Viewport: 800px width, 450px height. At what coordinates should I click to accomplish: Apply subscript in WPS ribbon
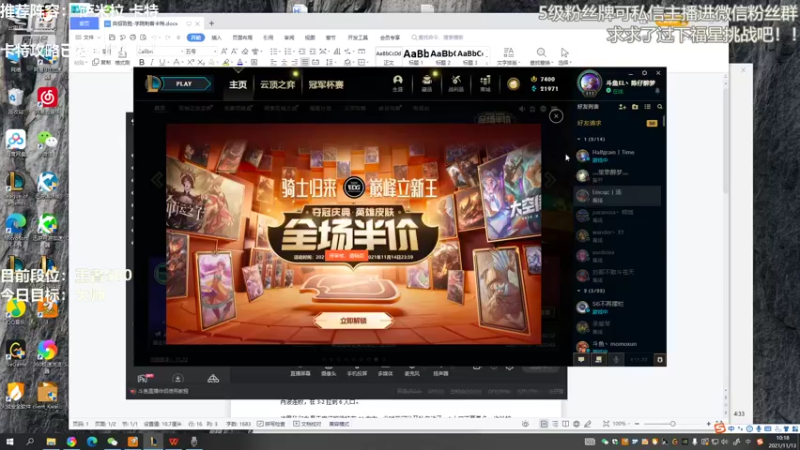[201, 62]
